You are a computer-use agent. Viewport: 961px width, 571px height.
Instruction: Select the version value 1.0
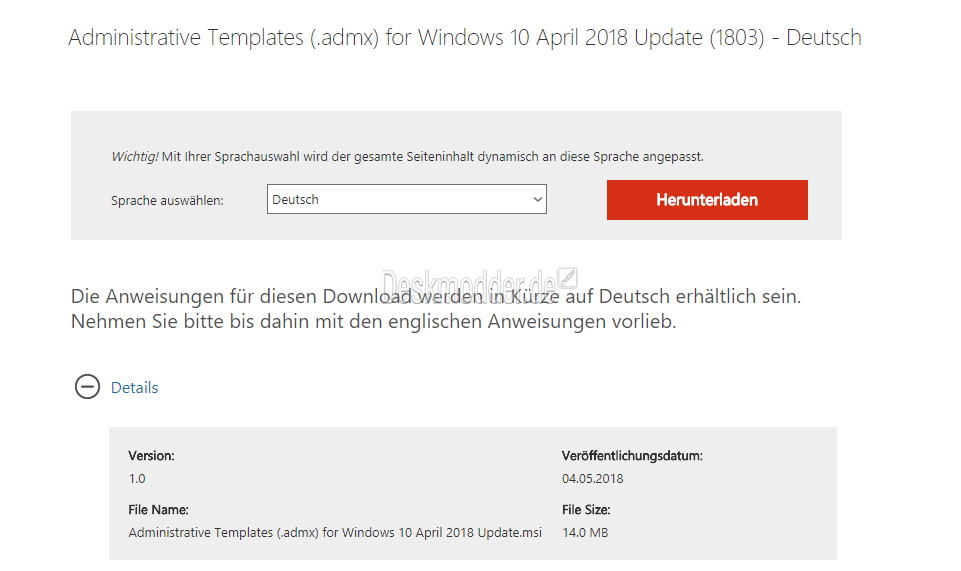pyautogui.click(x=137, y=478)
